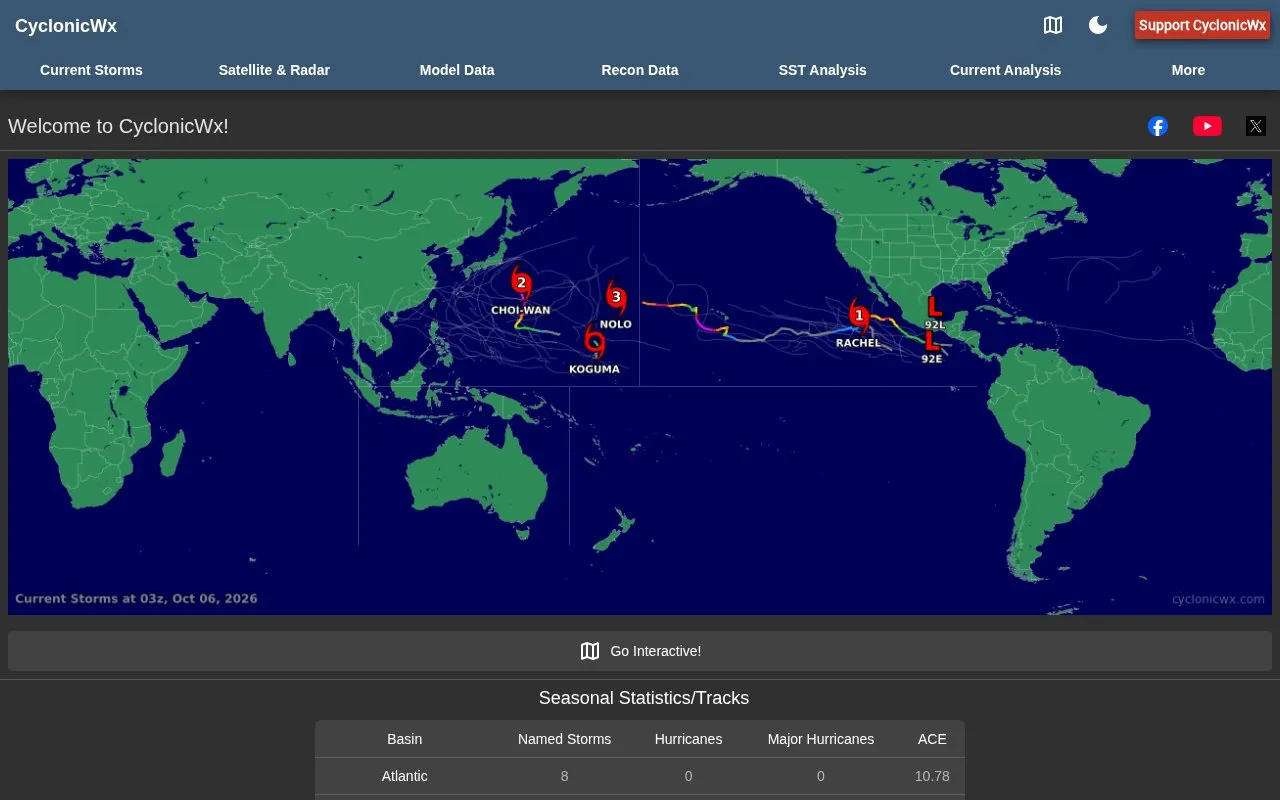Select the NOLO storm icon
The height and width of the screenshot is (800, 1280).
[616, 297]
